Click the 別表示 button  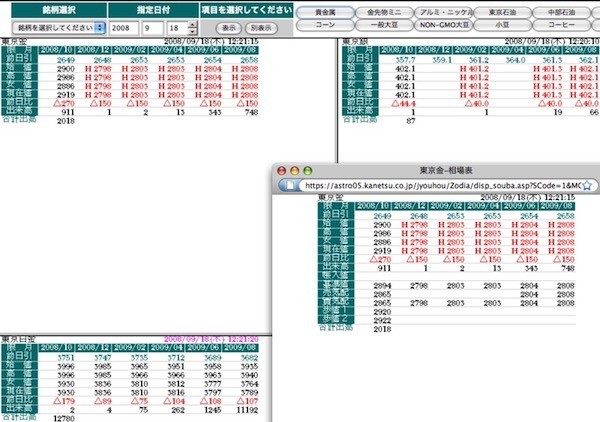pyautogui.click(x=261, y=28)
